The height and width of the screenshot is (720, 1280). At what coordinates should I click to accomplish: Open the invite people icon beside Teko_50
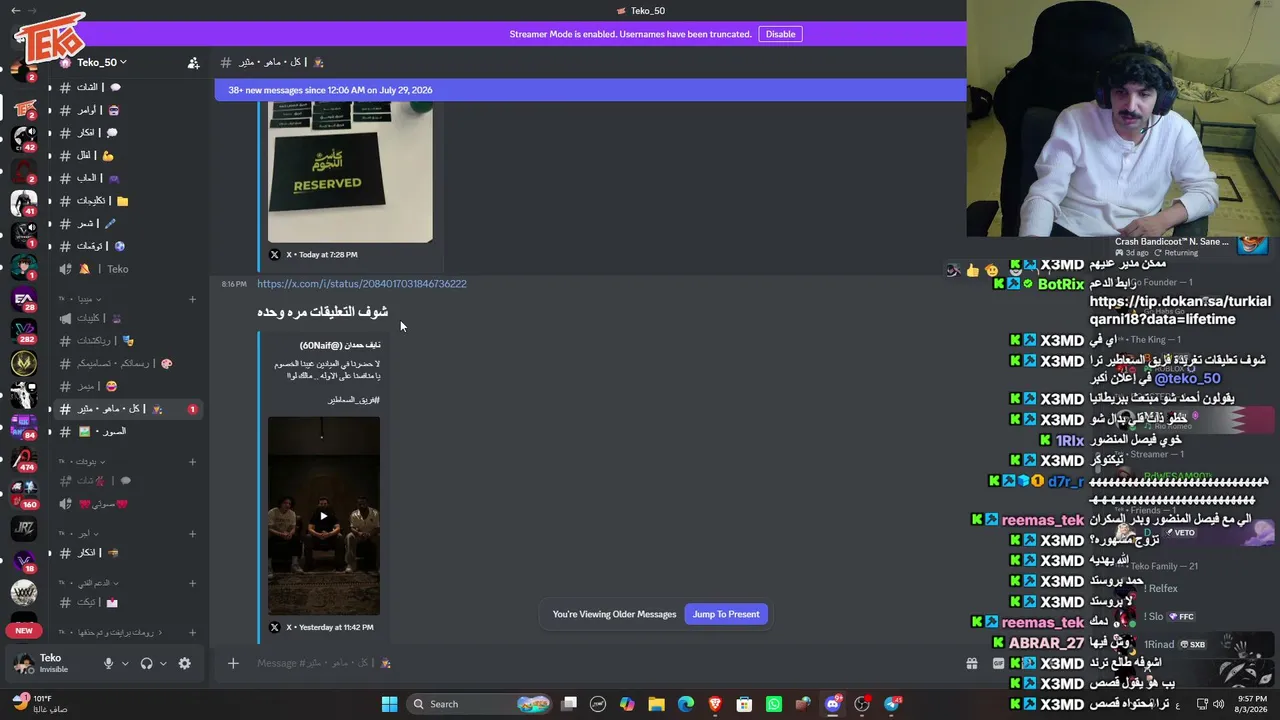coord(193,63)
